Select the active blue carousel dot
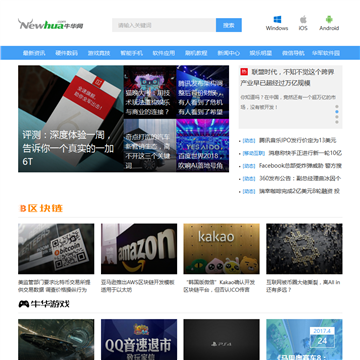360x360 pixels. pyautogui.click(x=337, y=112)
